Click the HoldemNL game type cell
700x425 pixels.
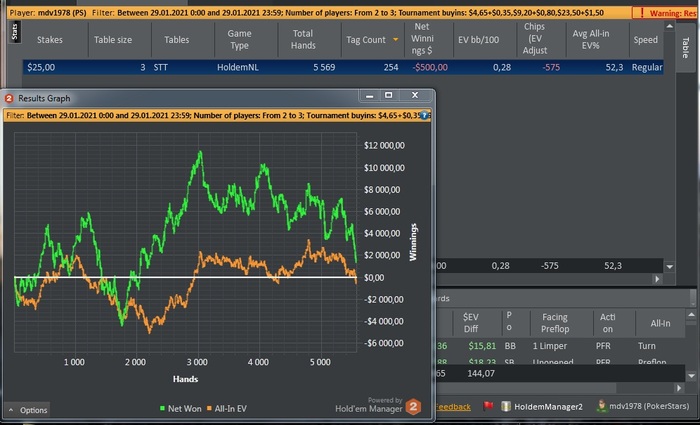click(238, 67)
